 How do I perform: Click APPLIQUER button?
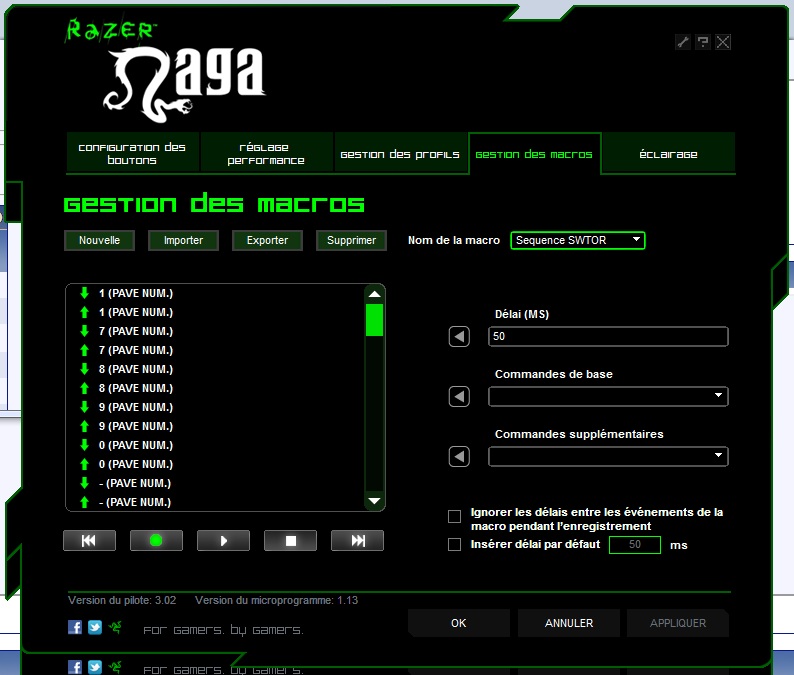(x=678, y=623)
